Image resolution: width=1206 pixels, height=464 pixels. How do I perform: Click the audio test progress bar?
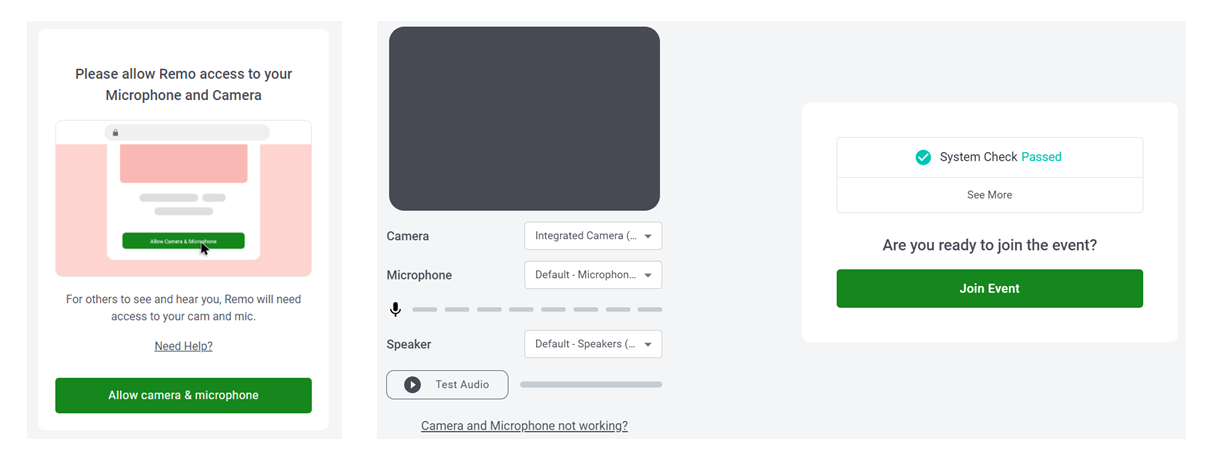[x=591, y=385]
